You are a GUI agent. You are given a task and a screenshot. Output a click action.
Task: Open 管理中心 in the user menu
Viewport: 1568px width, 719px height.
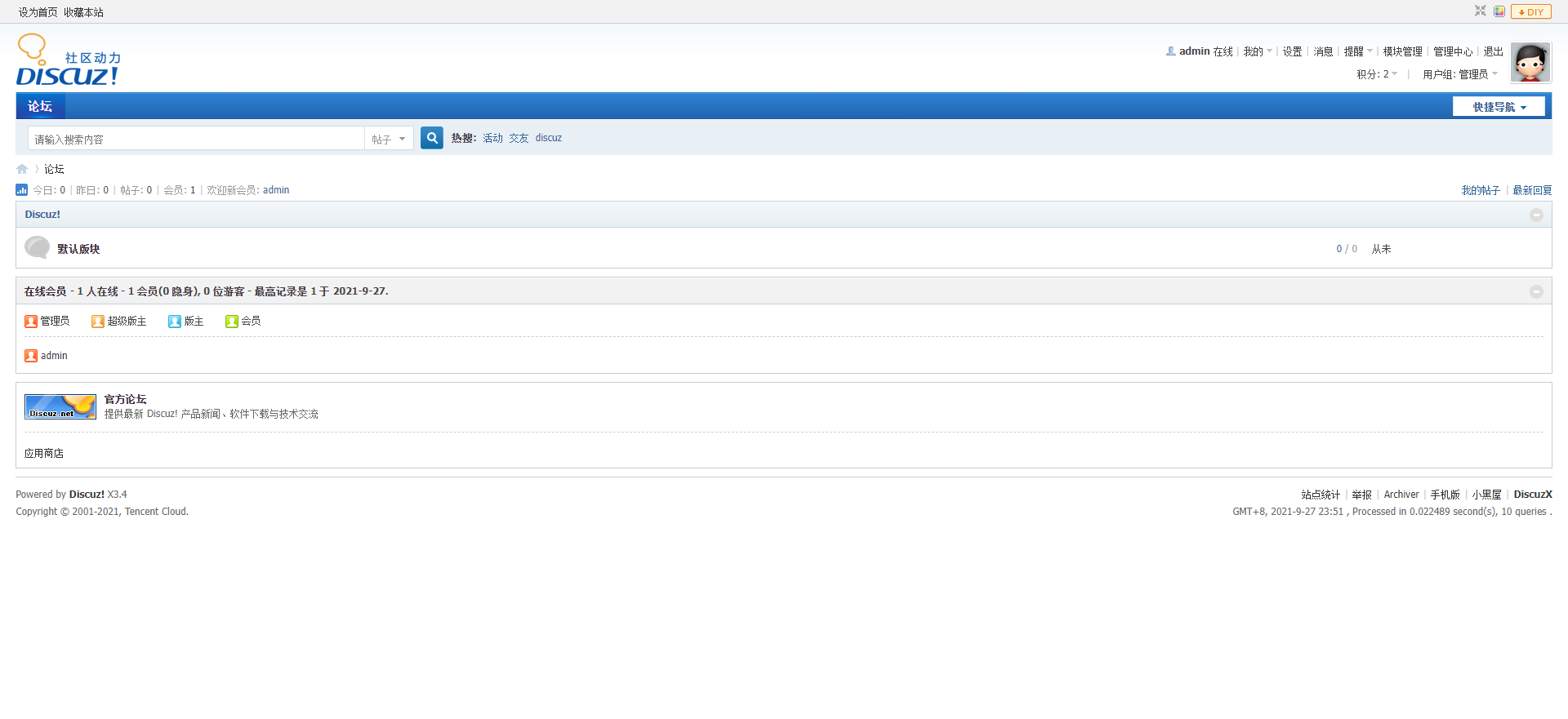point(1453,51)
